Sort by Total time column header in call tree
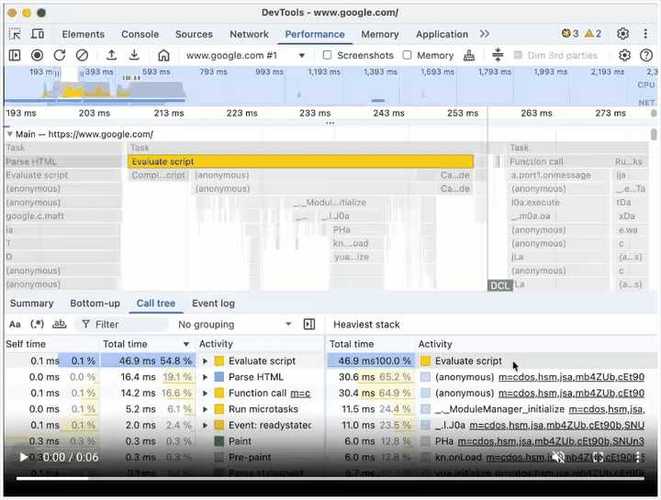The width and height of the screenshot is (661, 500). [x=148, y=344]
